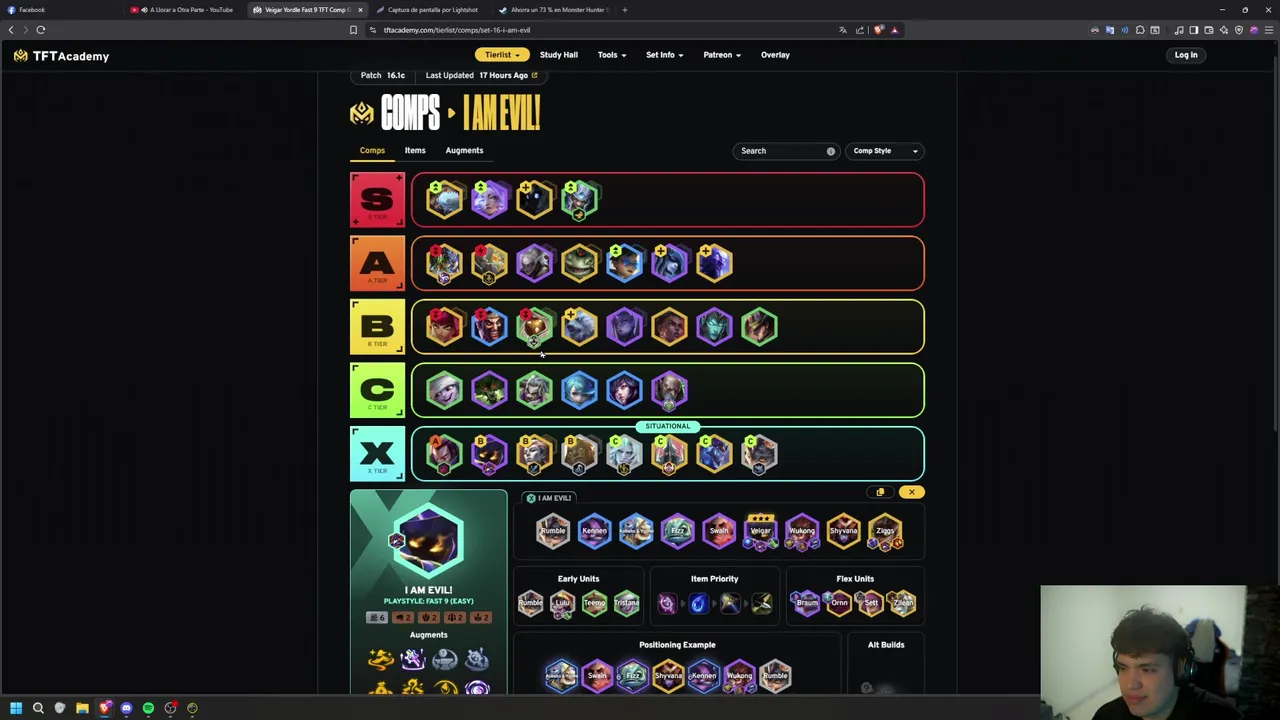Select the first comp icon in S tier
The image size is (1280, 720).
click(444, 200)
